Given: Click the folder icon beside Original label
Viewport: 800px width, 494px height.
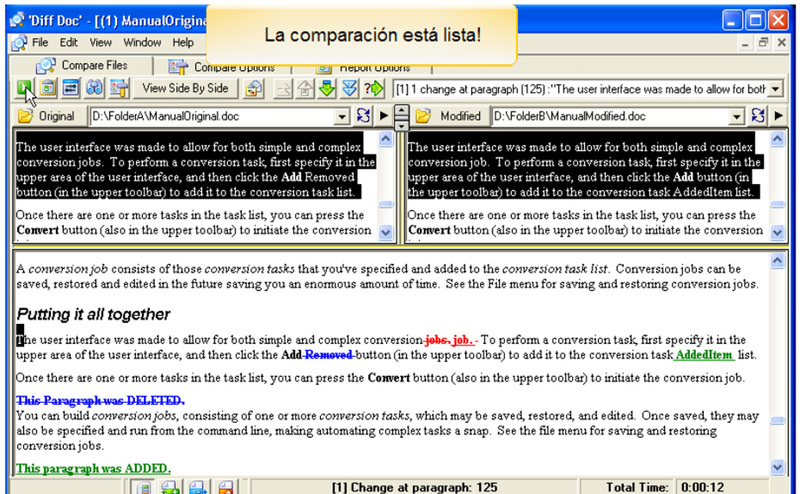Looking at the screenshot, I should click(x=25, y=116).
